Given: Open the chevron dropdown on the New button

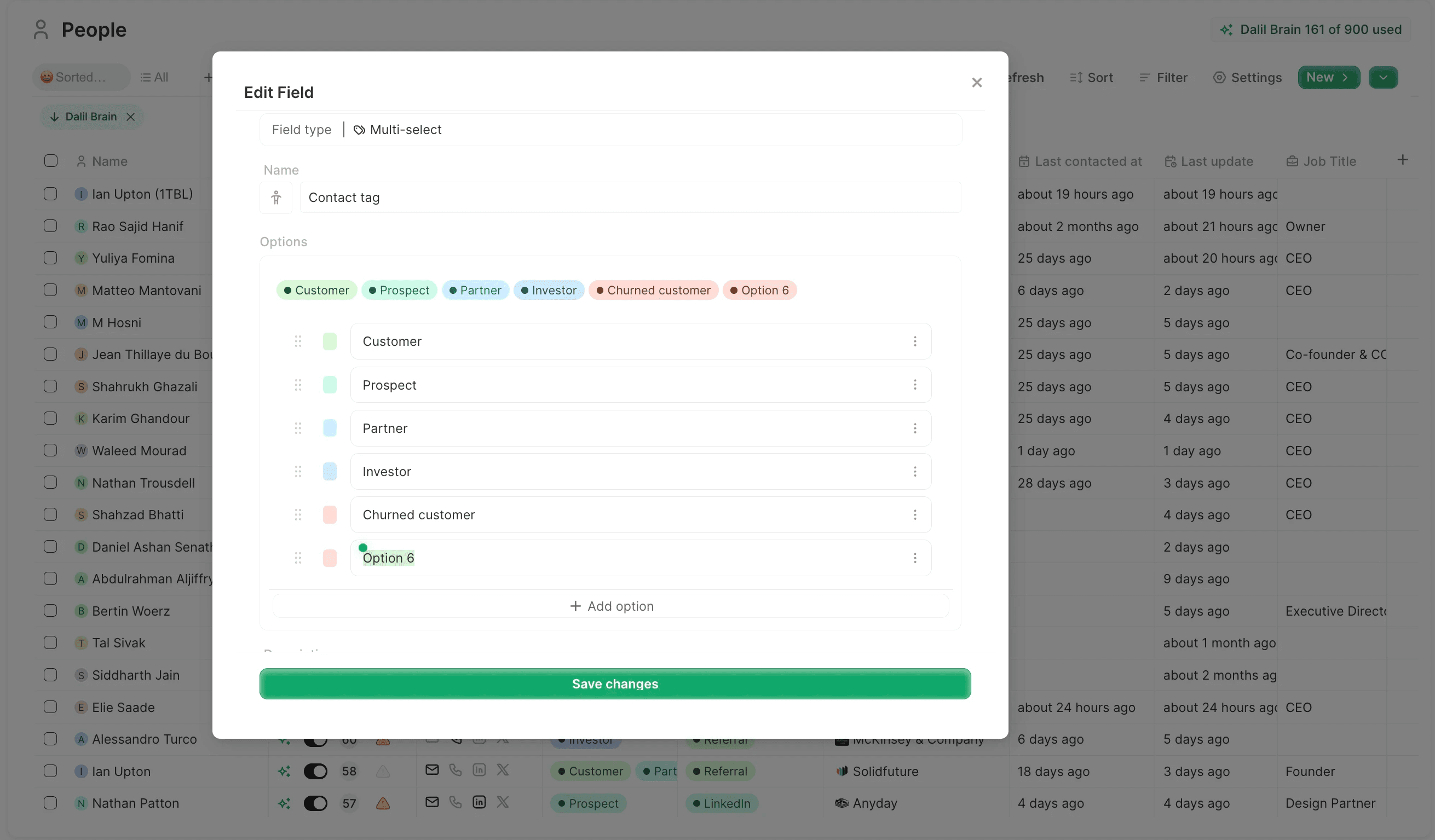Looking at the screenshot, I should 1346,77.
